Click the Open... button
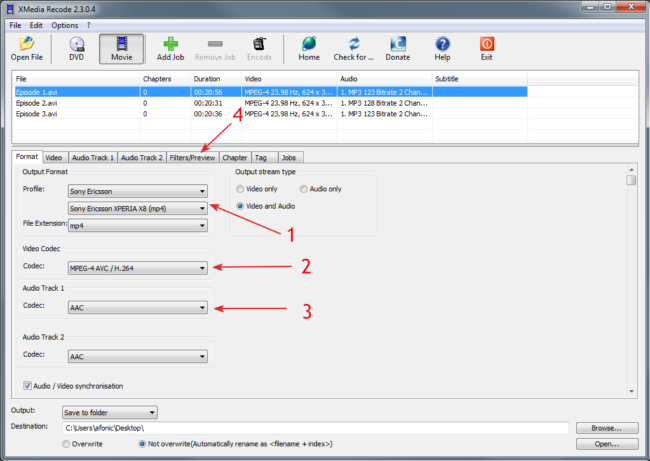Image resolution: width=650 pixels, height=461 pixels. pos(607,444)
